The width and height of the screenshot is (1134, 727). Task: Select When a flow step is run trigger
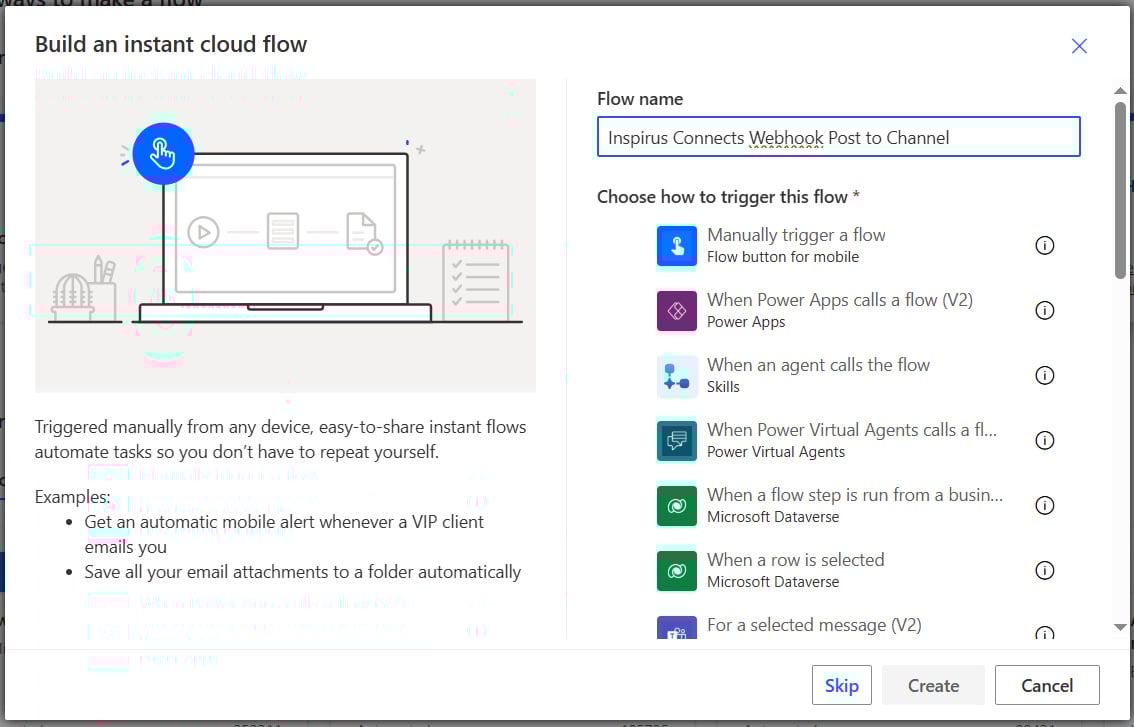(856, 506)
